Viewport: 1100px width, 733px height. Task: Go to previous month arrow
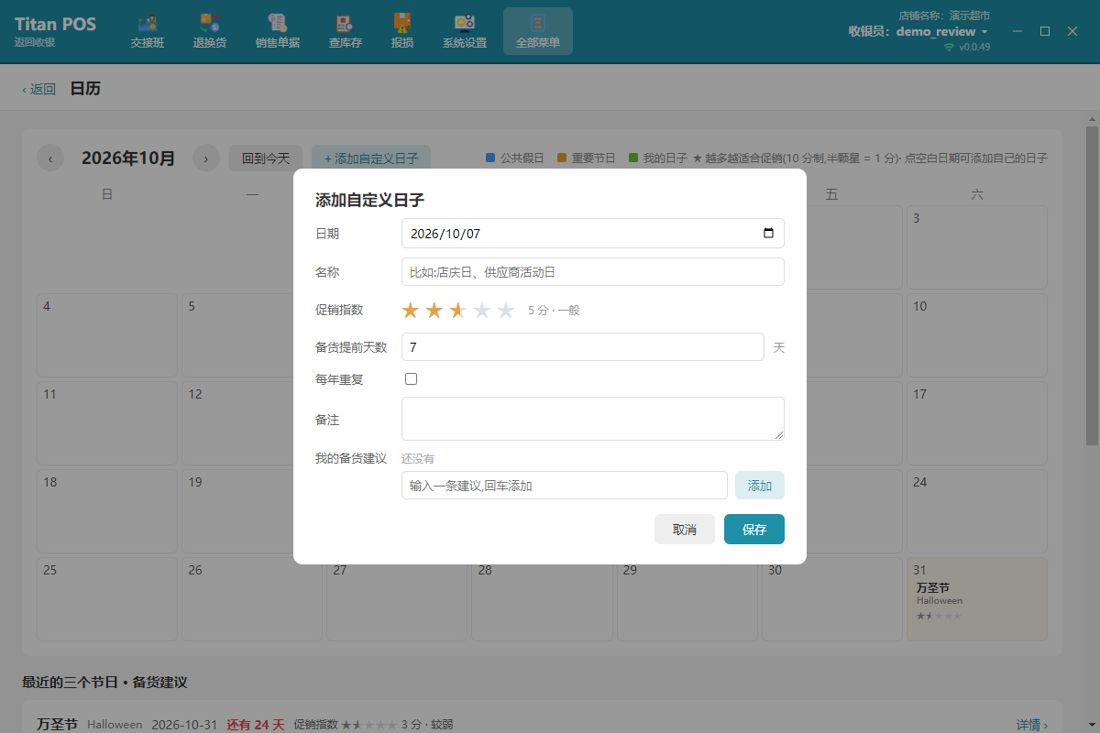coord(51,159)
